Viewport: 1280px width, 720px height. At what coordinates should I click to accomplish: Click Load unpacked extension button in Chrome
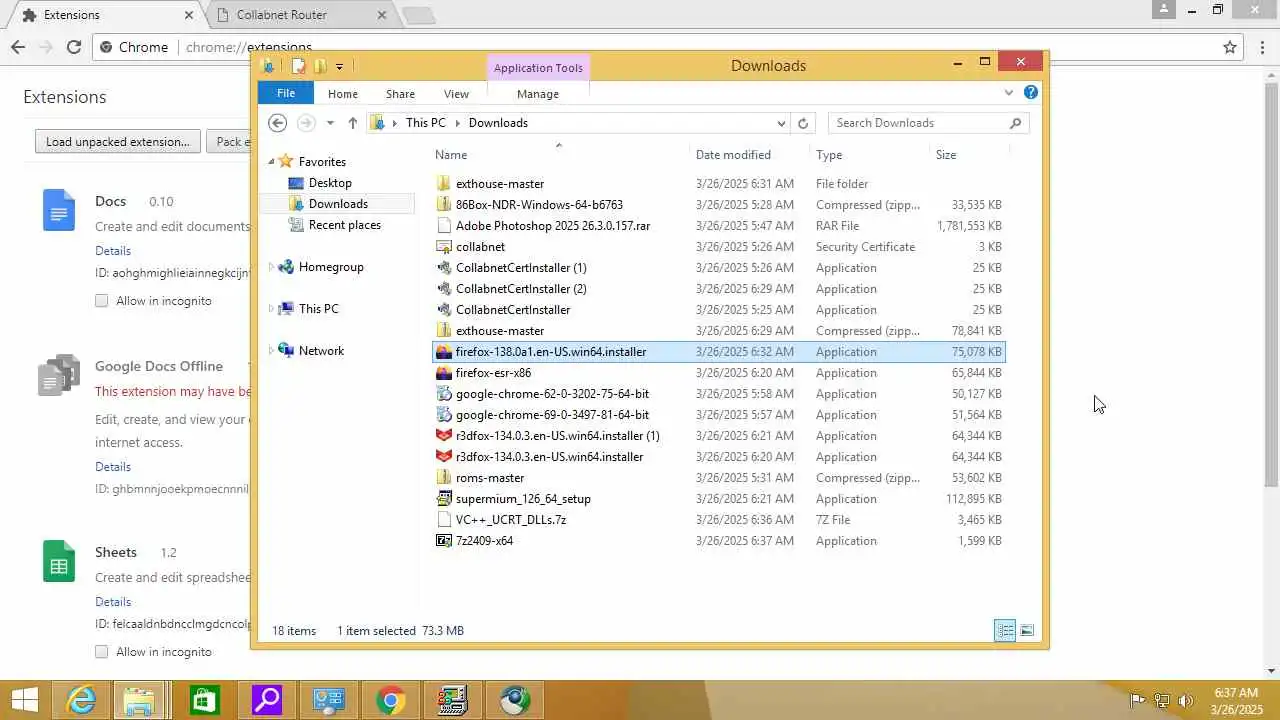[x=118, y=142]
